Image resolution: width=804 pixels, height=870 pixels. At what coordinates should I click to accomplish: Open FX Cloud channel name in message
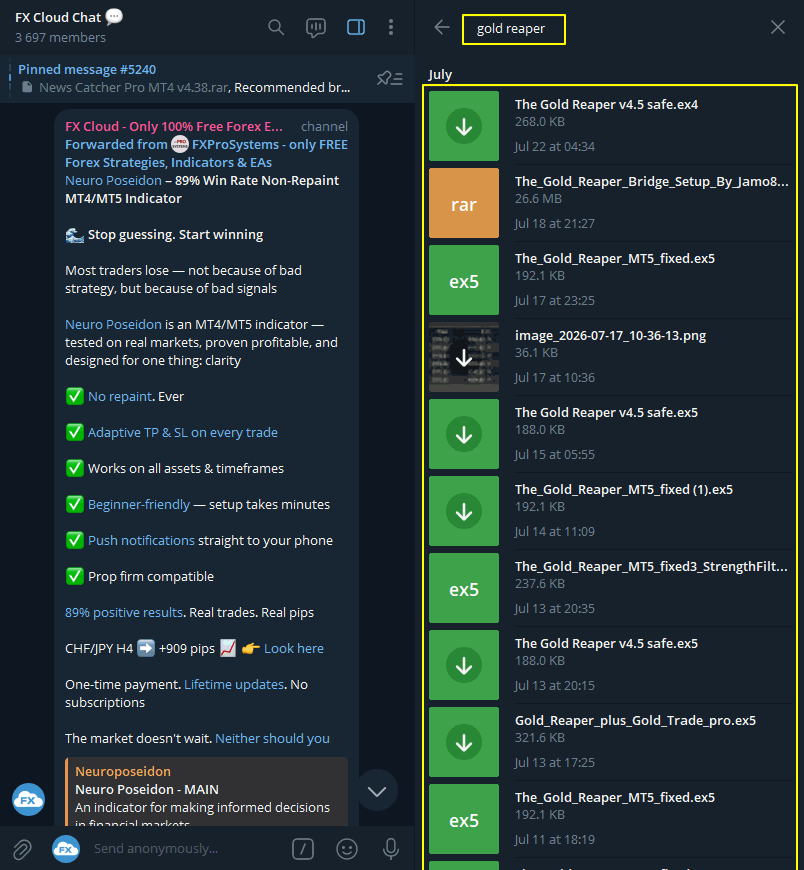(x=174, y=127)
